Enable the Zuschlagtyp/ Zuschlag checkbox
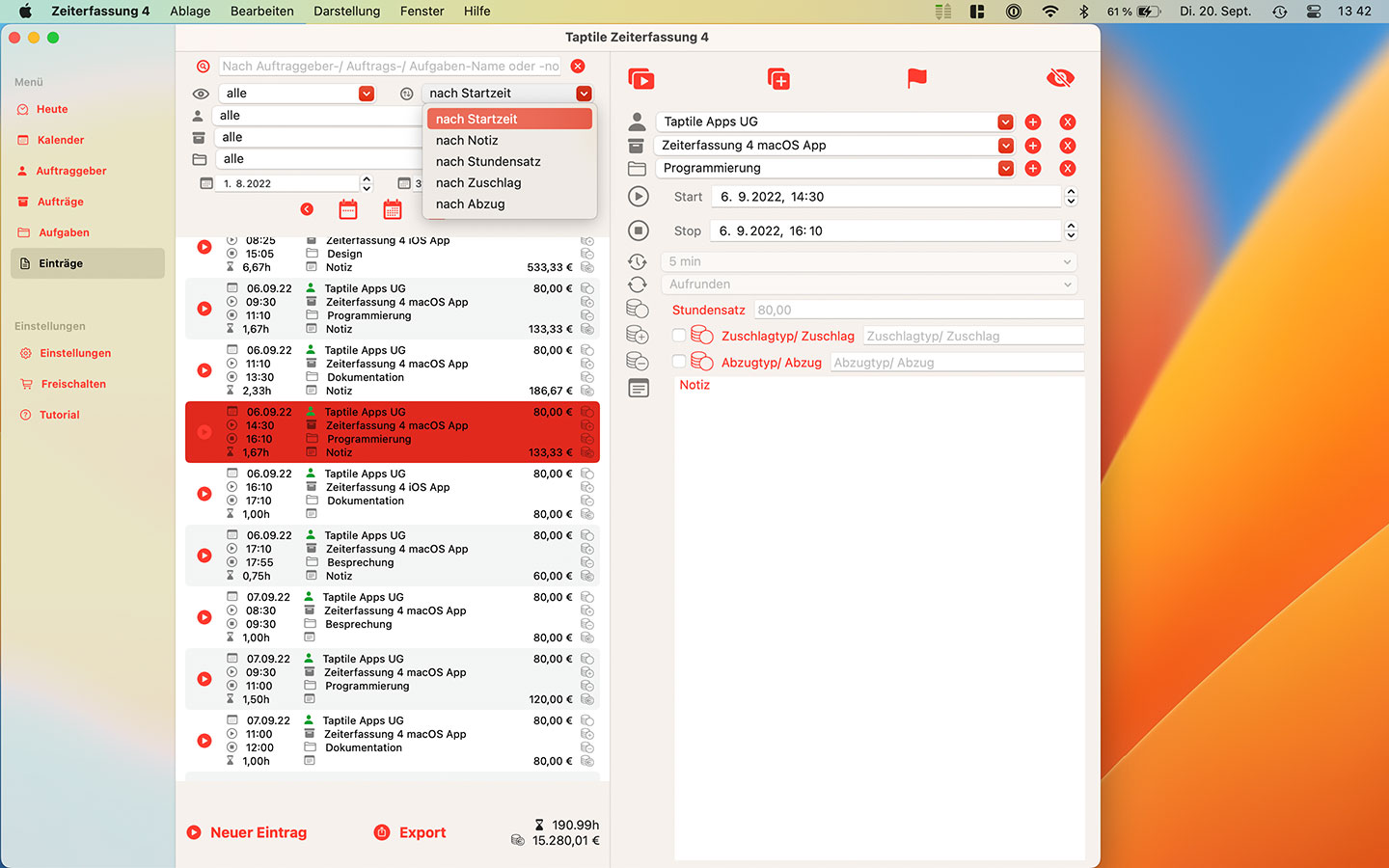The image size is (1389, 868). pyautogui.click(x=679, y=336)
